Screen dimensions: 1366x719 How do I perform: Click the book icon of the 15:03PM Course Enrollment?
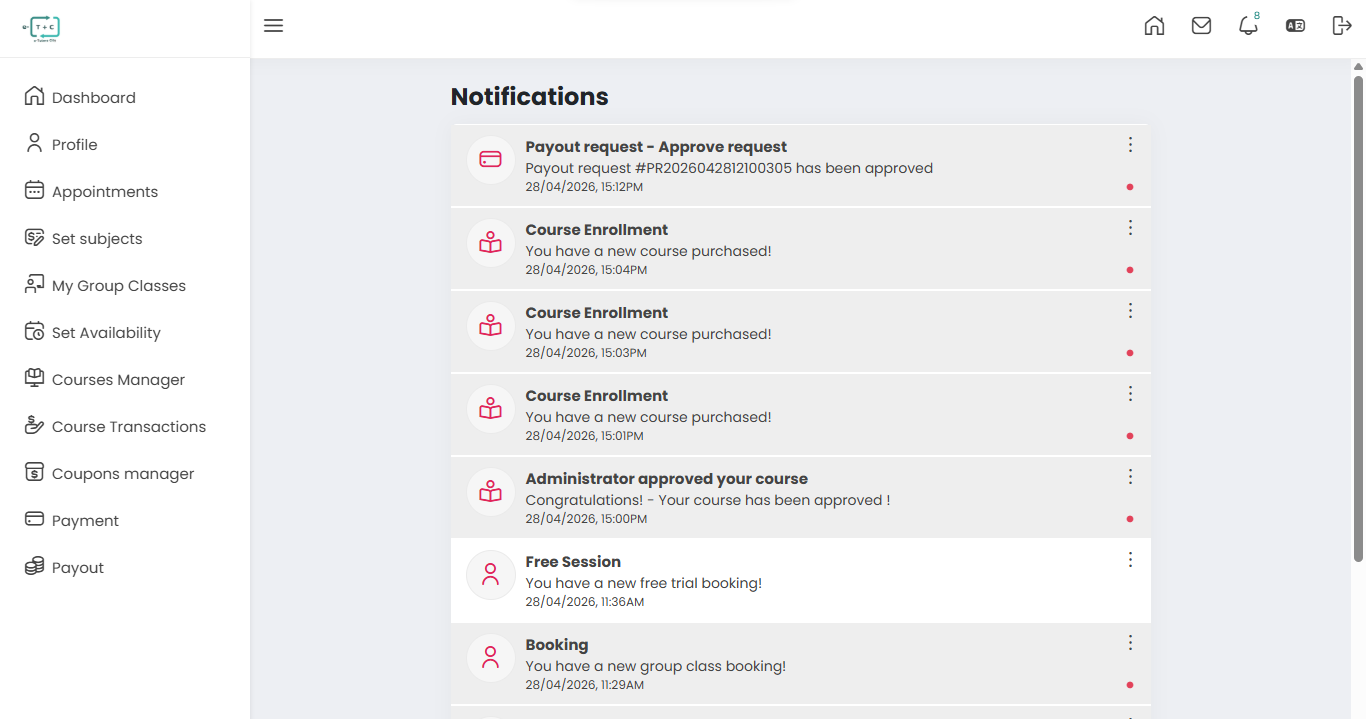click(x=490, y=325)
